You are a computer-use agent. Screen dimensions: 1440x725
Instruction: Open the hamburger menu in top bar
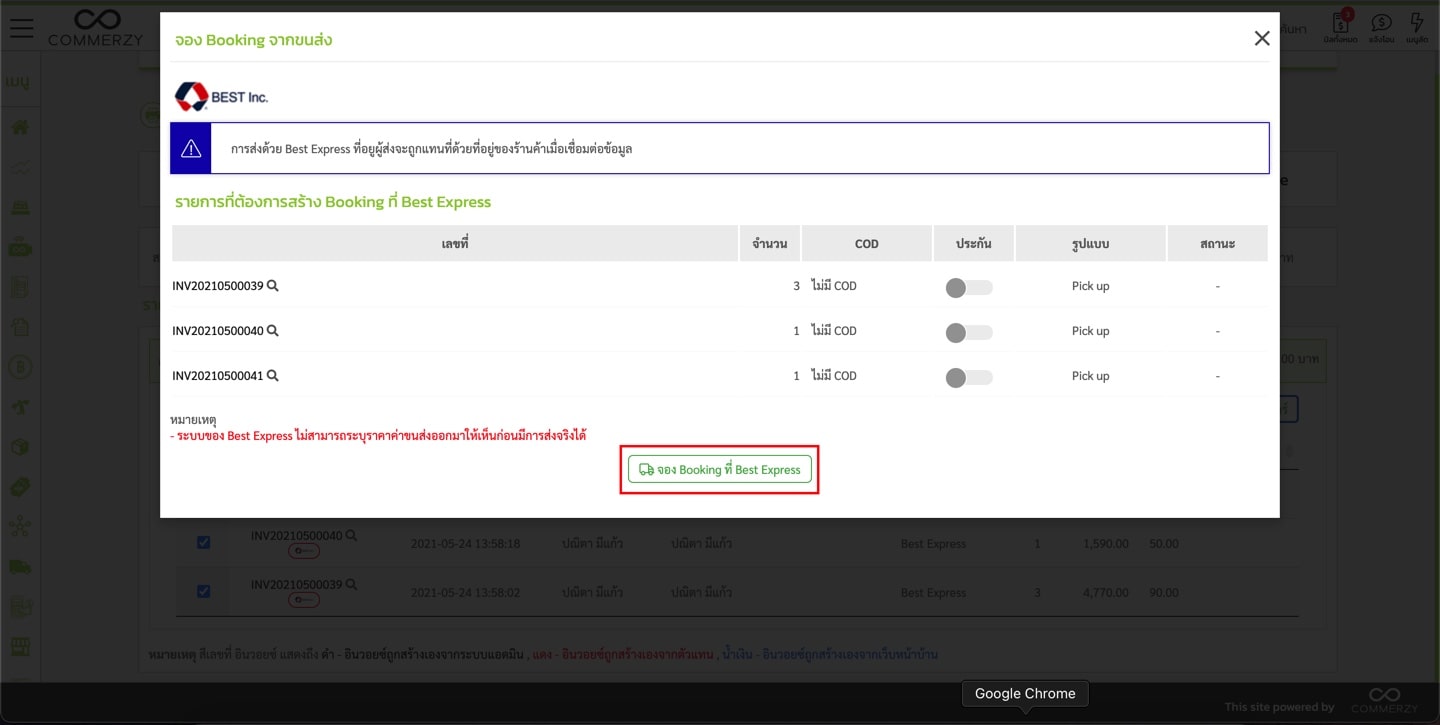(x=21, y=28)
